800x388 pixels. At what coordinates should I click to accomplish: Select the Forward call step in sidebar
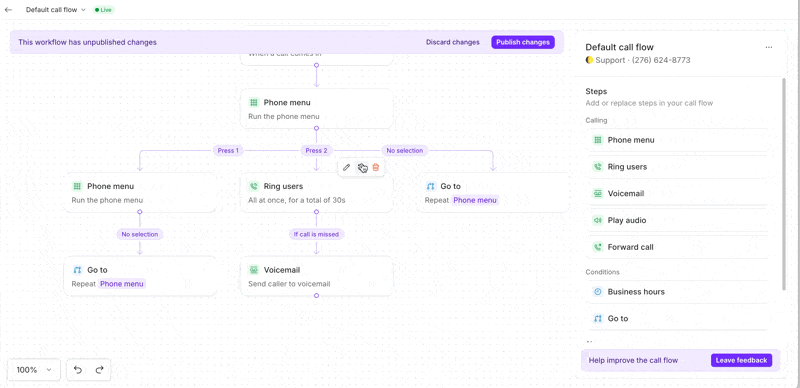click(x=677, y=247)
